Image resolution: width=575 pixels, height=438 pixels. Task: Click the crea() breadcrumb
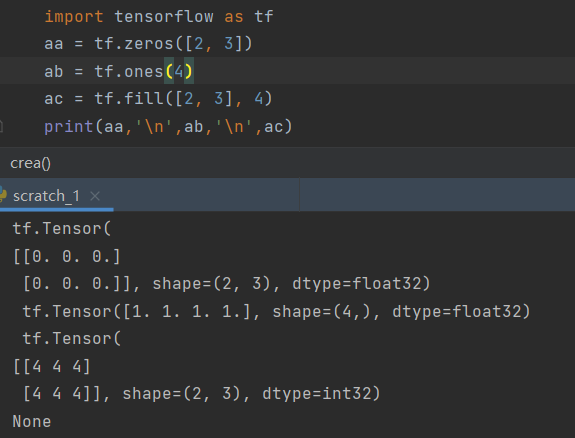click(30, 163)
